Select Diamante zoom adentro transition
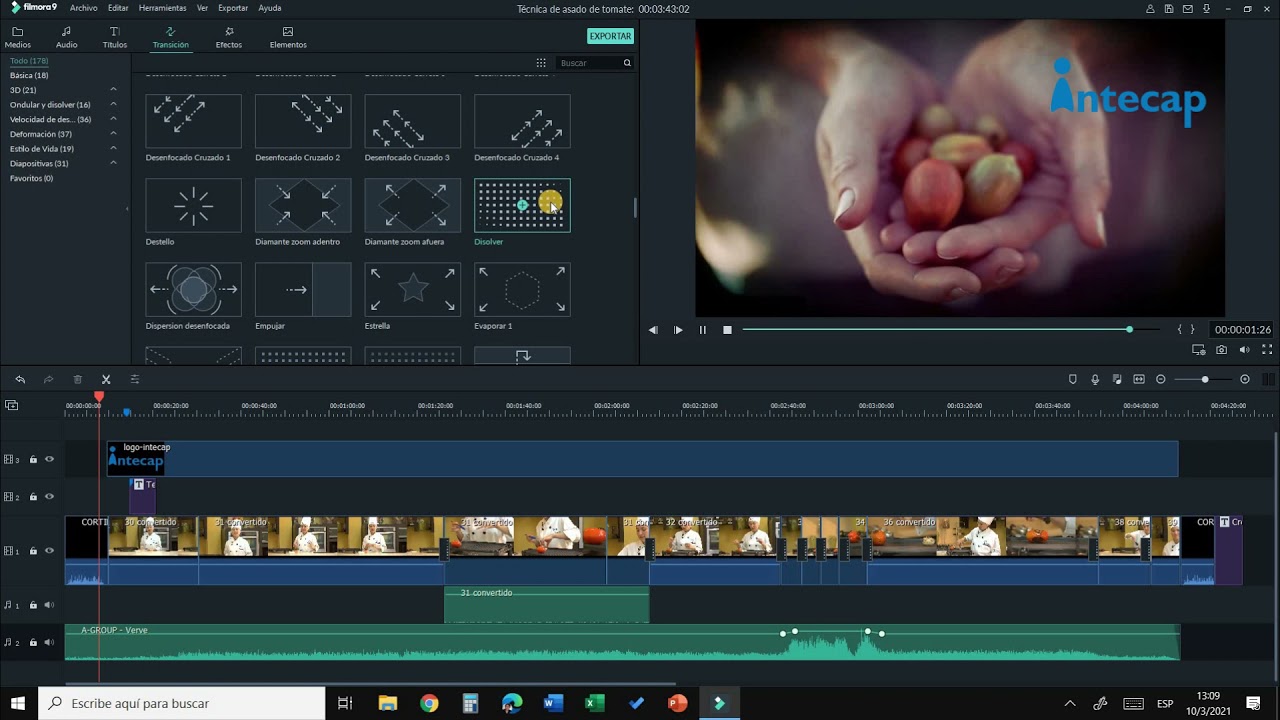 [303, 205]
